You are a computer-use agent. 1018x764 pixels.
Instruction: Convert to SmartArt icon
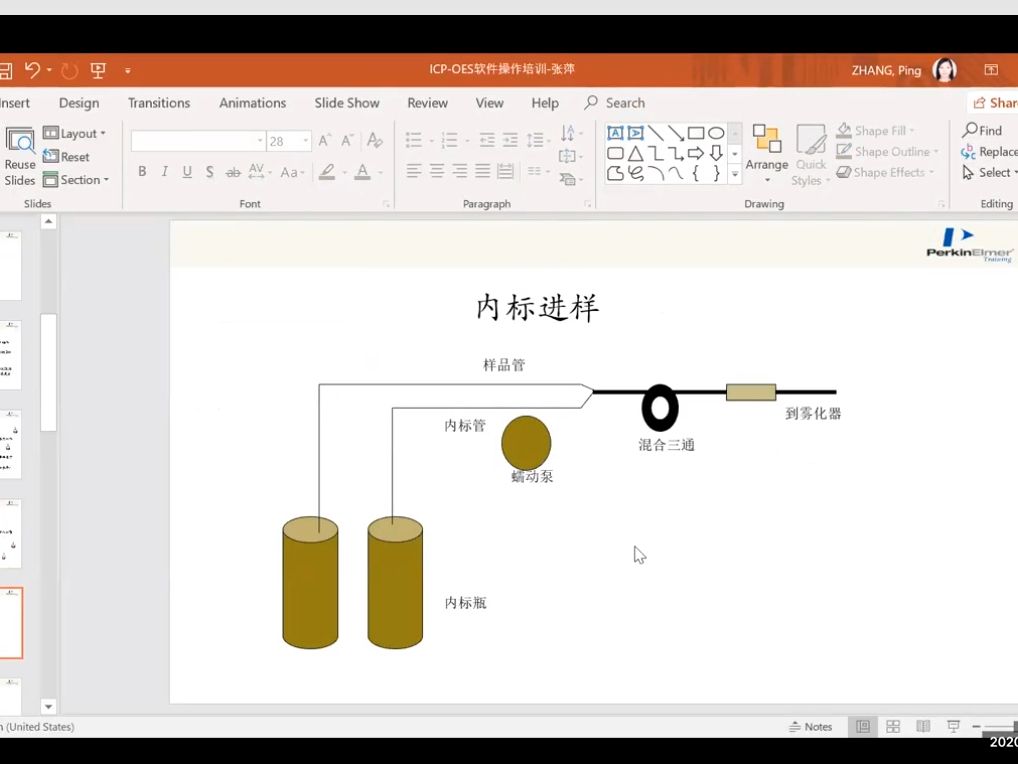tap(571, 179)
